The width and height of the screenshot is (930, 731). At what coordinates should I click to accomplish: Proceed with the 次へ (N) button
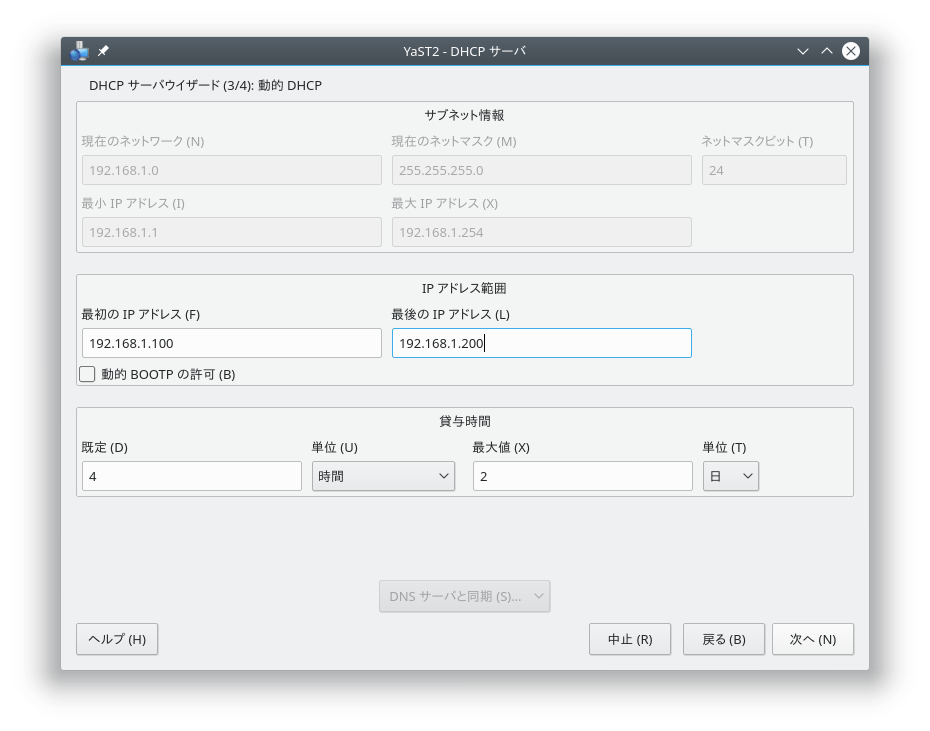pyautogui.click(x=812, y=639)
